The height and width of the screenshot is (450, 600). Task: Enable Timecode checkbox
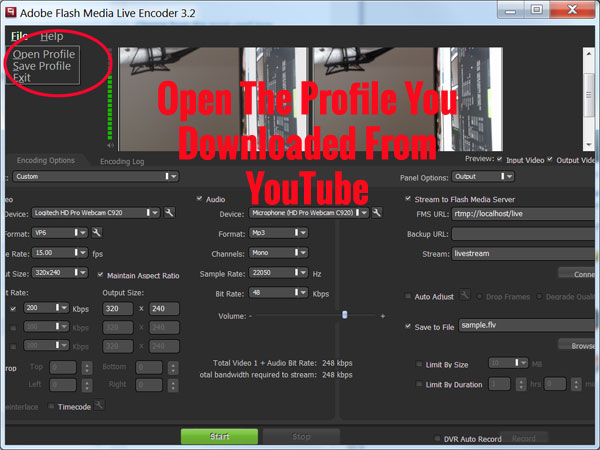click(51, 406)
